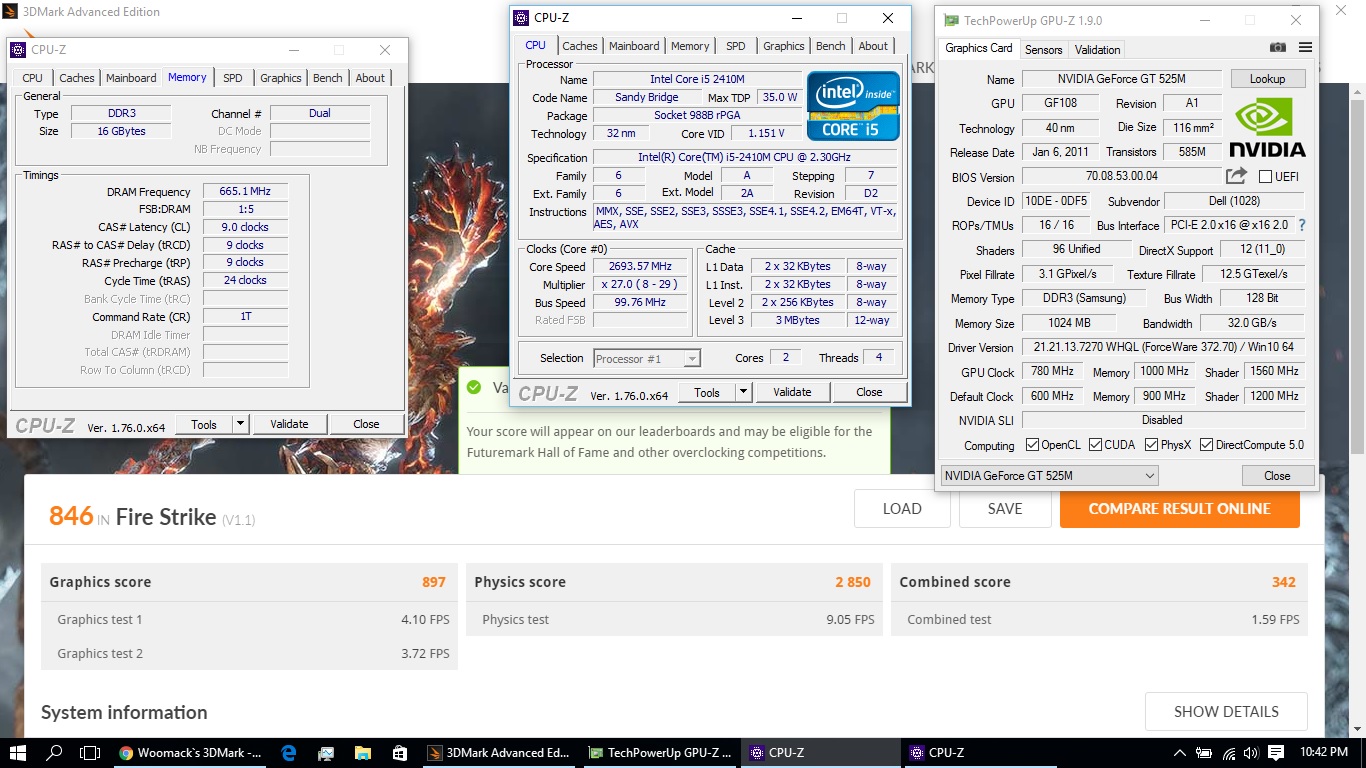Viewport: 1366px width, 768px height.
Task: Open Caches tab in CPU-Z Memory window
Action: 77,78
